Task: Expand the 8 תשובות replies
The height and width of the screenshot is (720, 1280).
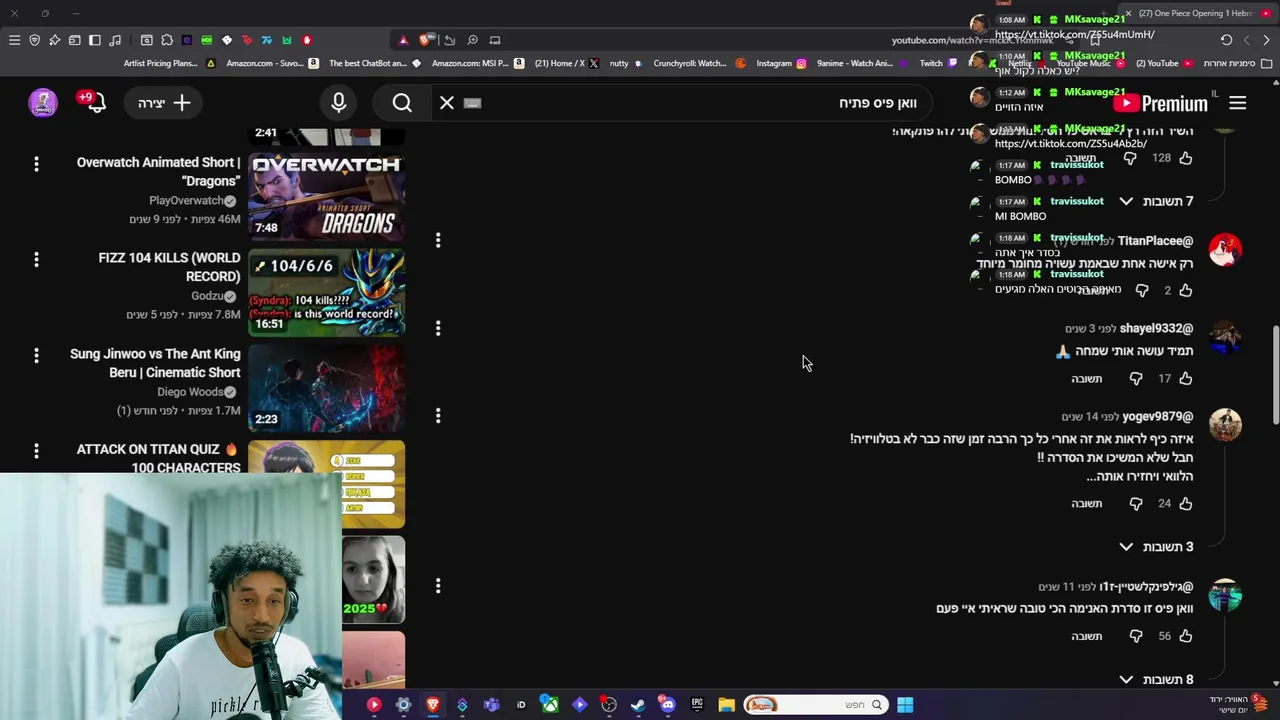Action: (x=1157, y=680)
